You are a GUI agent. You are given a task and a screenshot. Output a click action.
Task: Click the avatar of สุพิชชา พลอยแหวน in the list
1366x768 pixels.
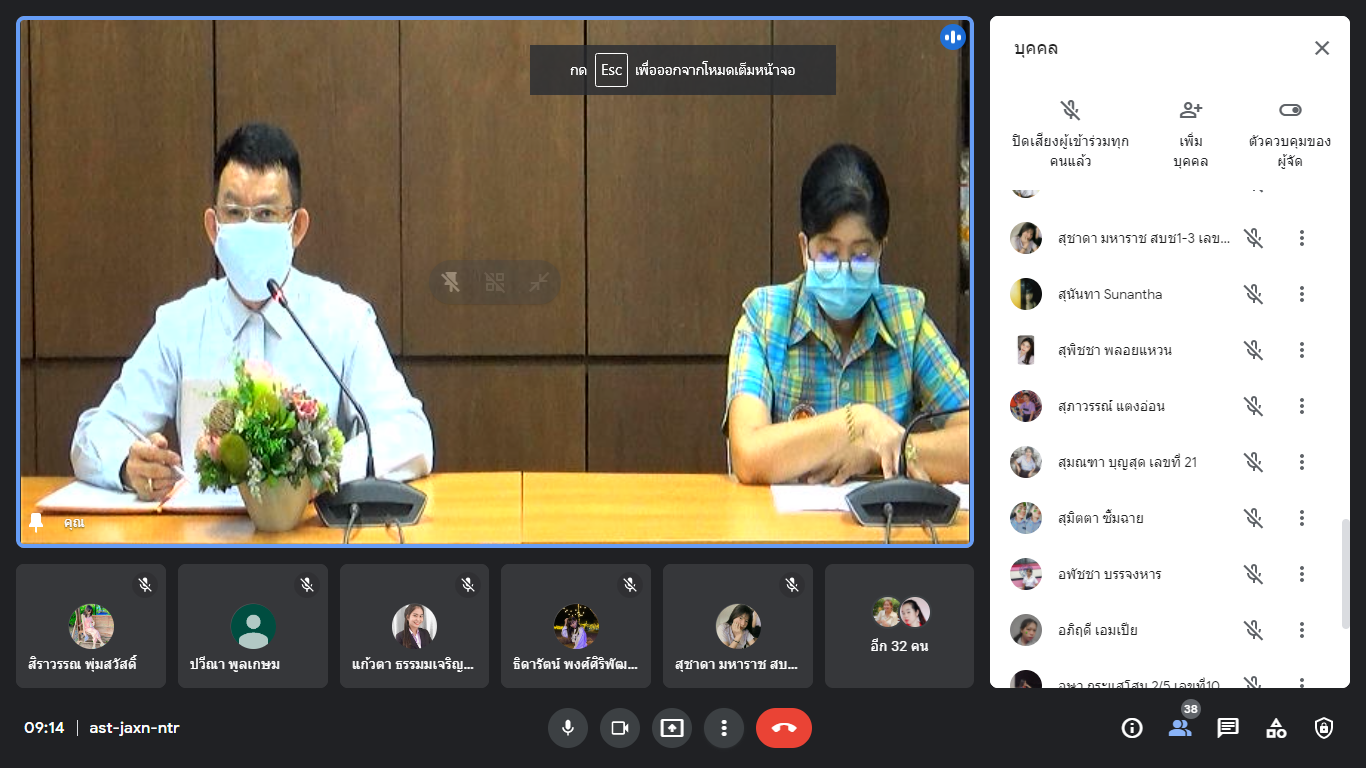click(x=1026, y=350)
